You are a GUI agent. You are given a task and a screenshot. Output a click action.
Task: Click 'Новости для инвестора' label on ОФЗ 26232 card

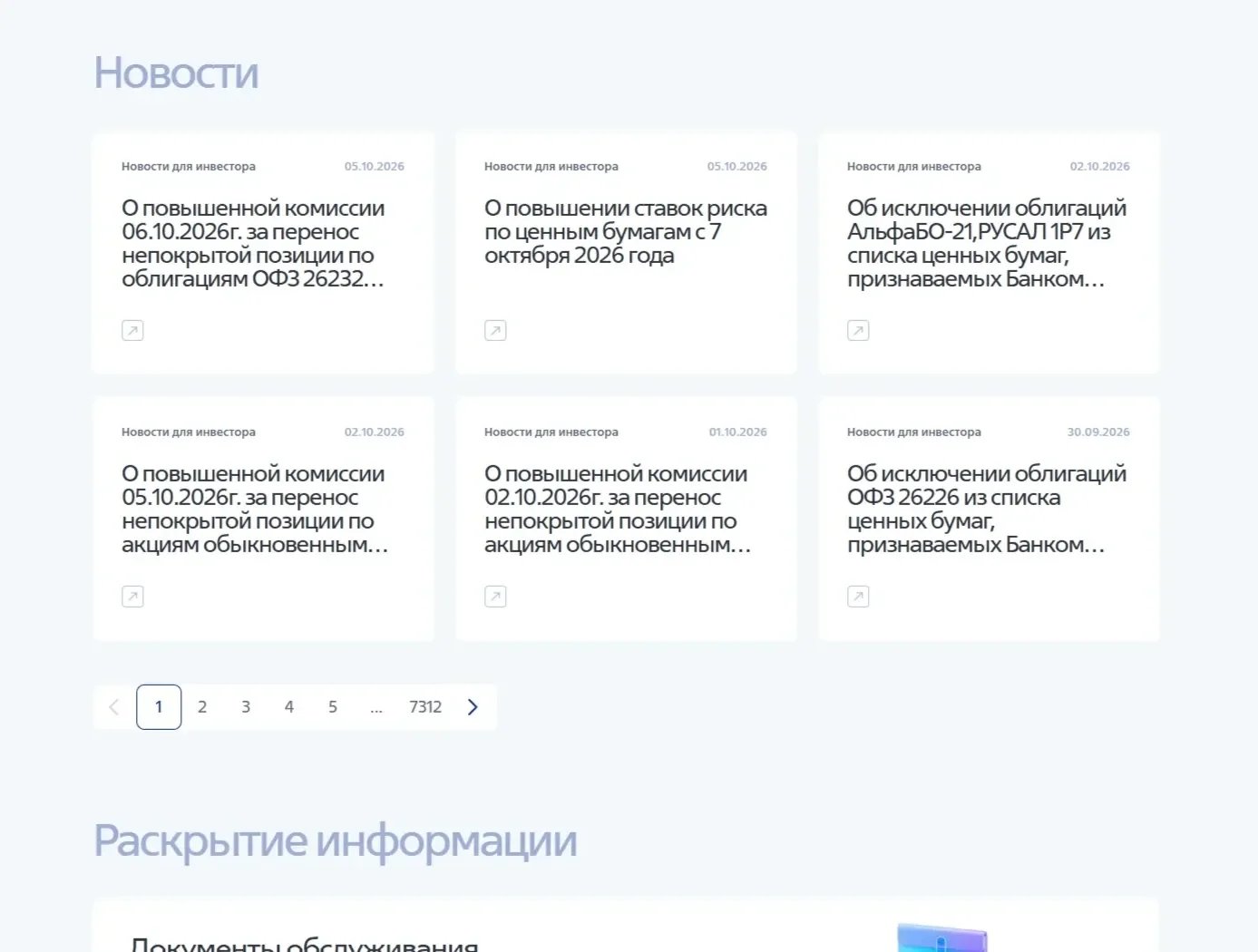189,167
